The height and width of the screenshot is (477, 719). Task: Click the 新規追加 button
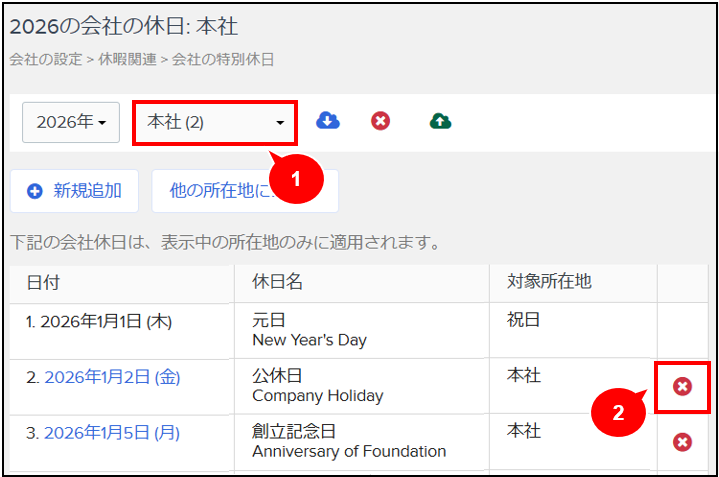[x=74, y=191]
